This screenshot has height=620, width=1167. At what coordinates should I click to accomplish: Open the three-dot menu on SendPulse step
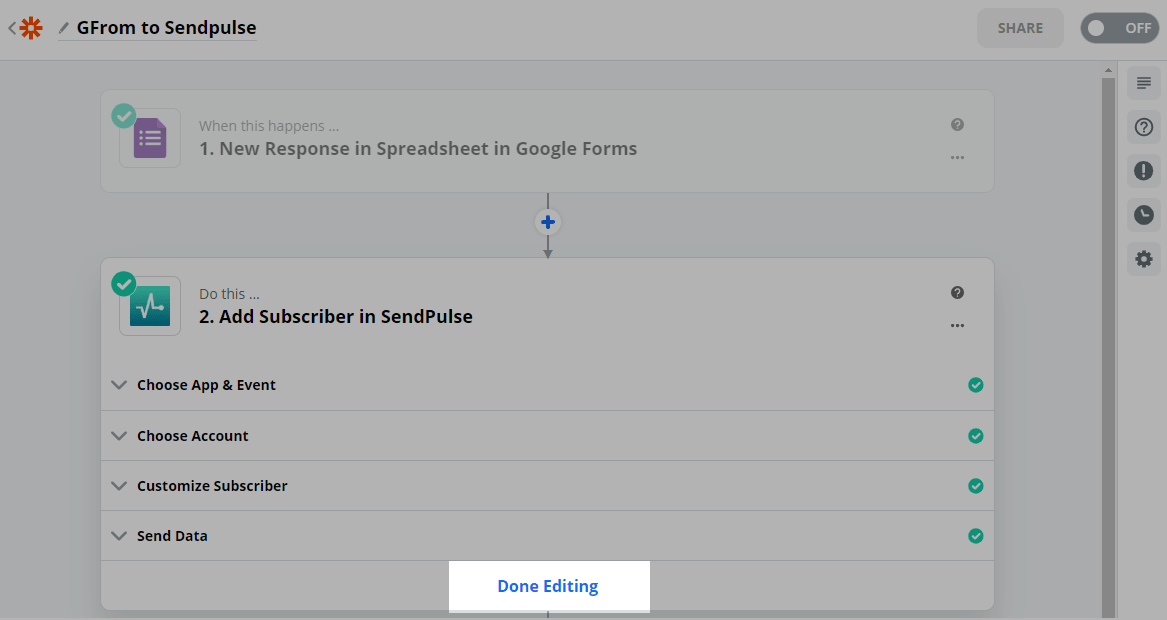pos(957,326)
